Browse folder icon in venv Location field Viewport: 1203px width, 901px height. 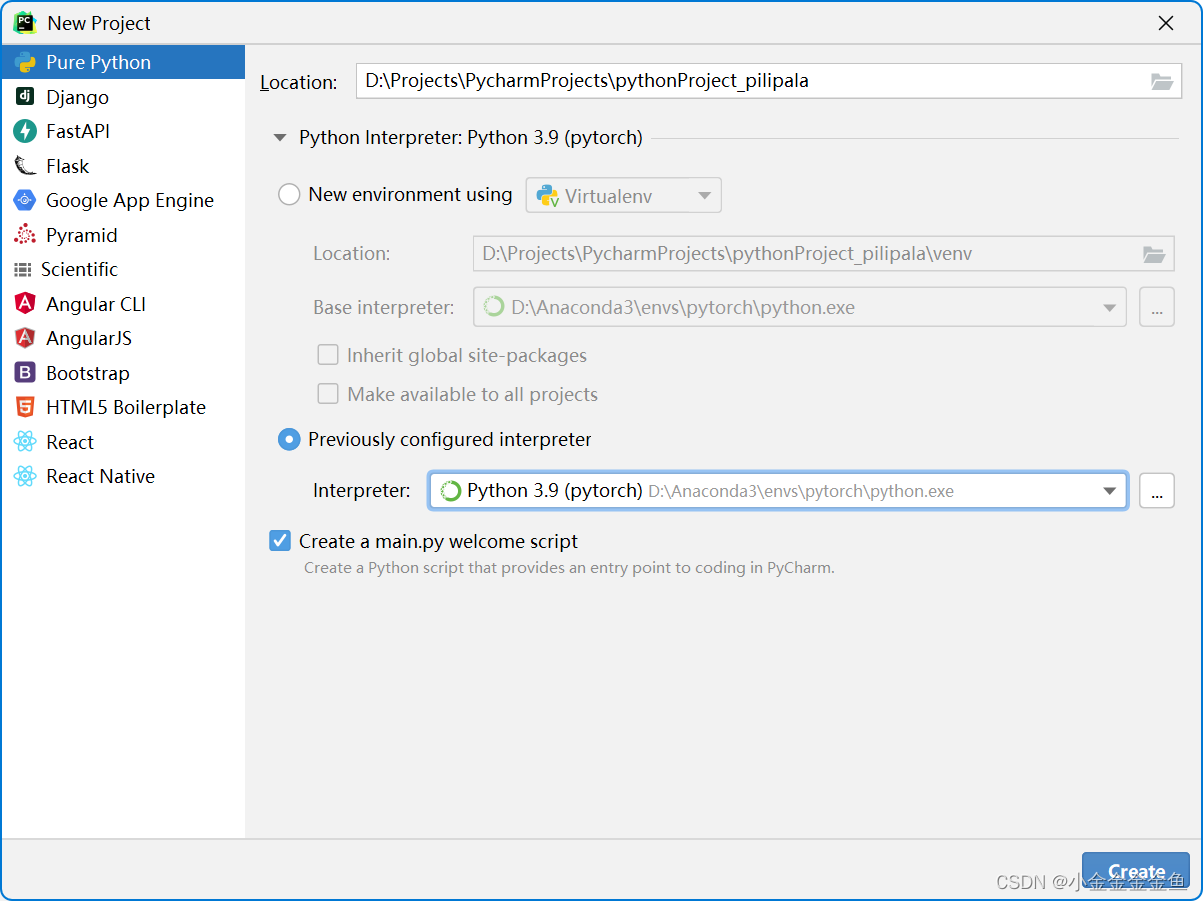pos(1154,254)
